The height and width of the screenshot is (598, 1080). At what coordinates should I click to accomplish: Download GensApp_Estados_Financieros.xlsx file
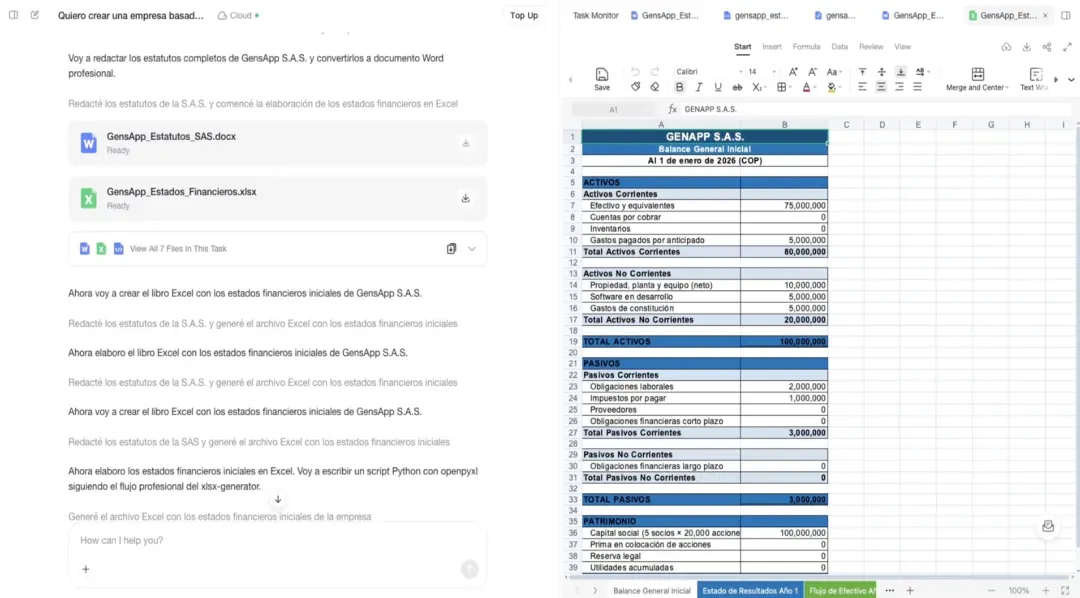(466, 198)
